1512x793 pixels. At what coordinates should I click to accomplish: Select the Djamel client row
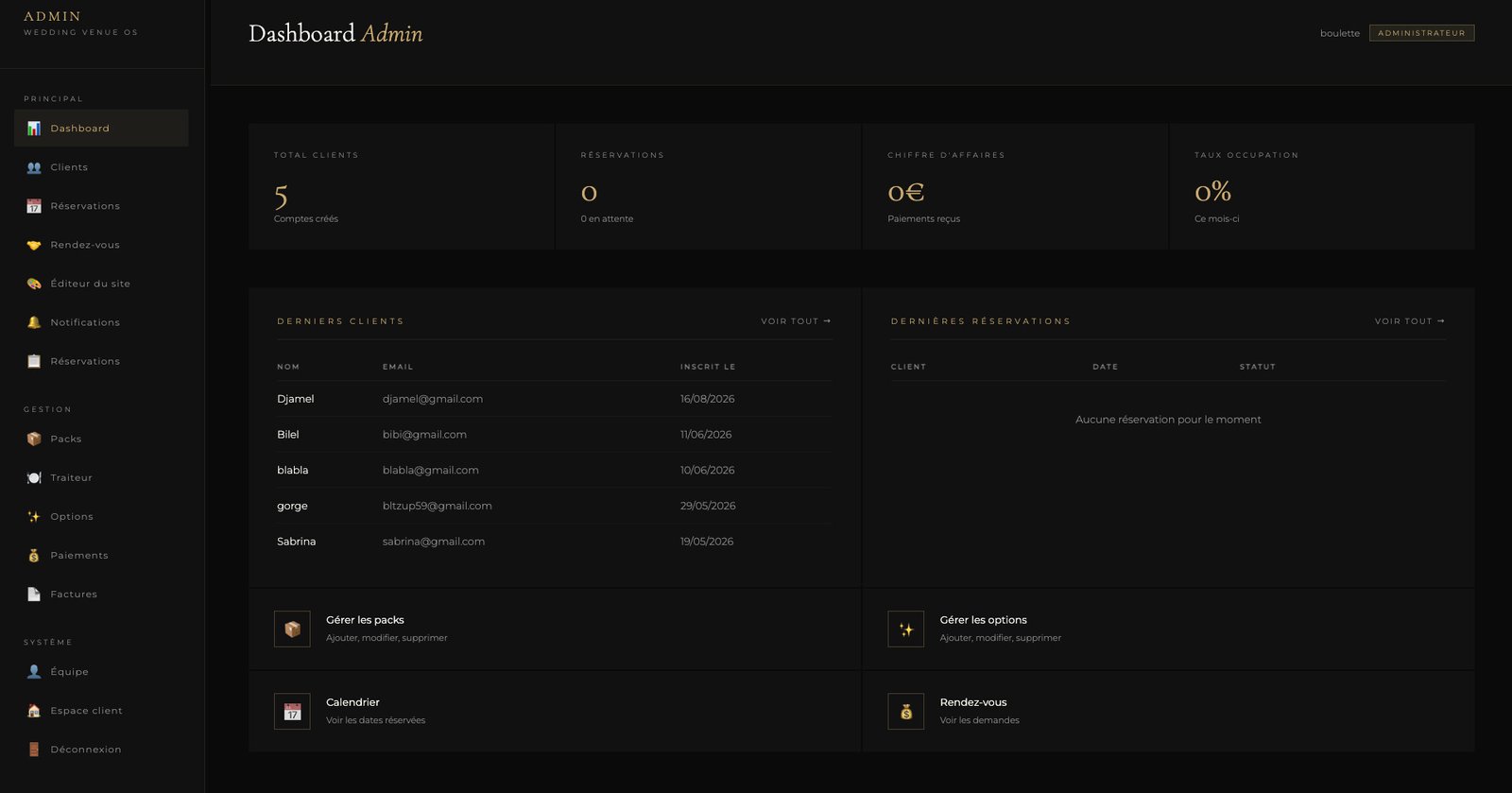pyautogui.click(x=554, y=399)
